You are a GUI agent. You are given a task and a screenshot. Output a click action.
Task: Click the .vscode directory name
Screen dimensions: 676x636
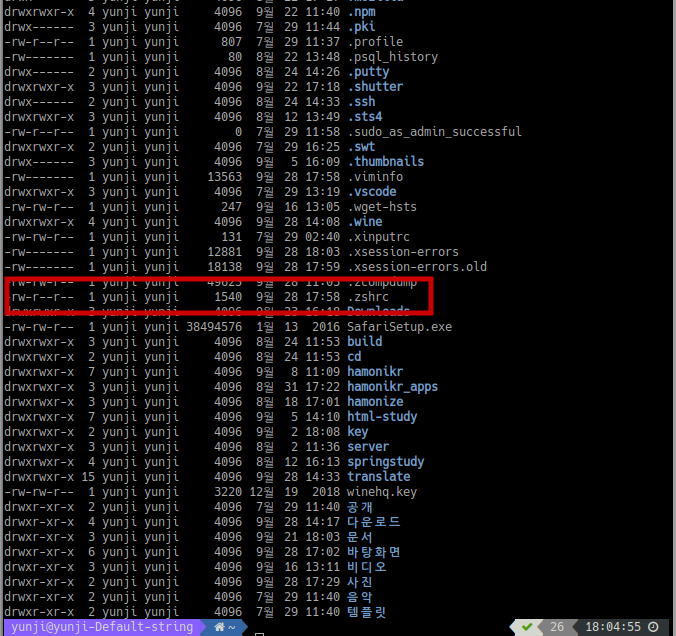[x=372, y=191]
